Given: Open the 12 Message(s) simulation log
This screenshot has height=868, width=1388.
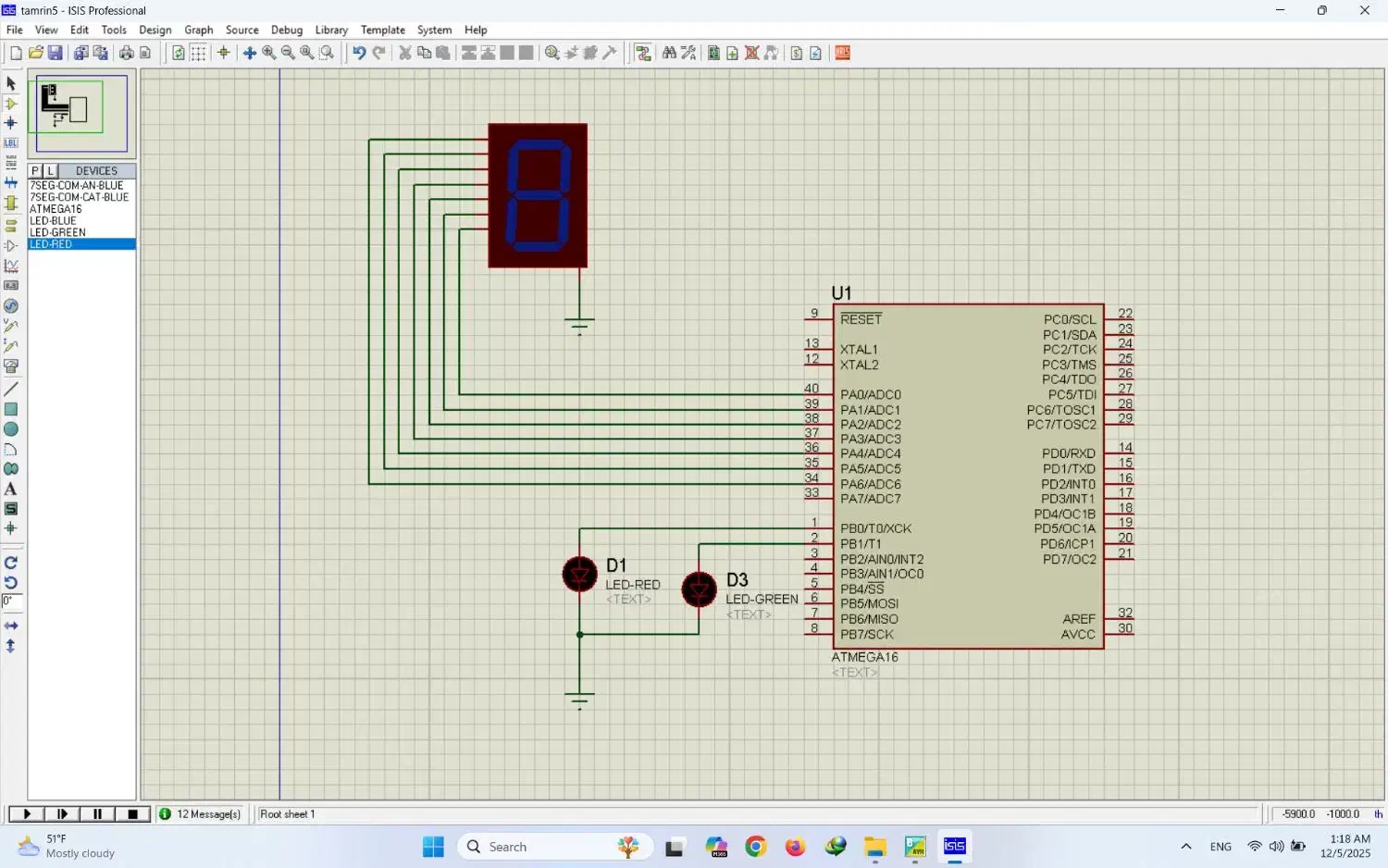Looking at the screenshot, I should click(200, 814).
